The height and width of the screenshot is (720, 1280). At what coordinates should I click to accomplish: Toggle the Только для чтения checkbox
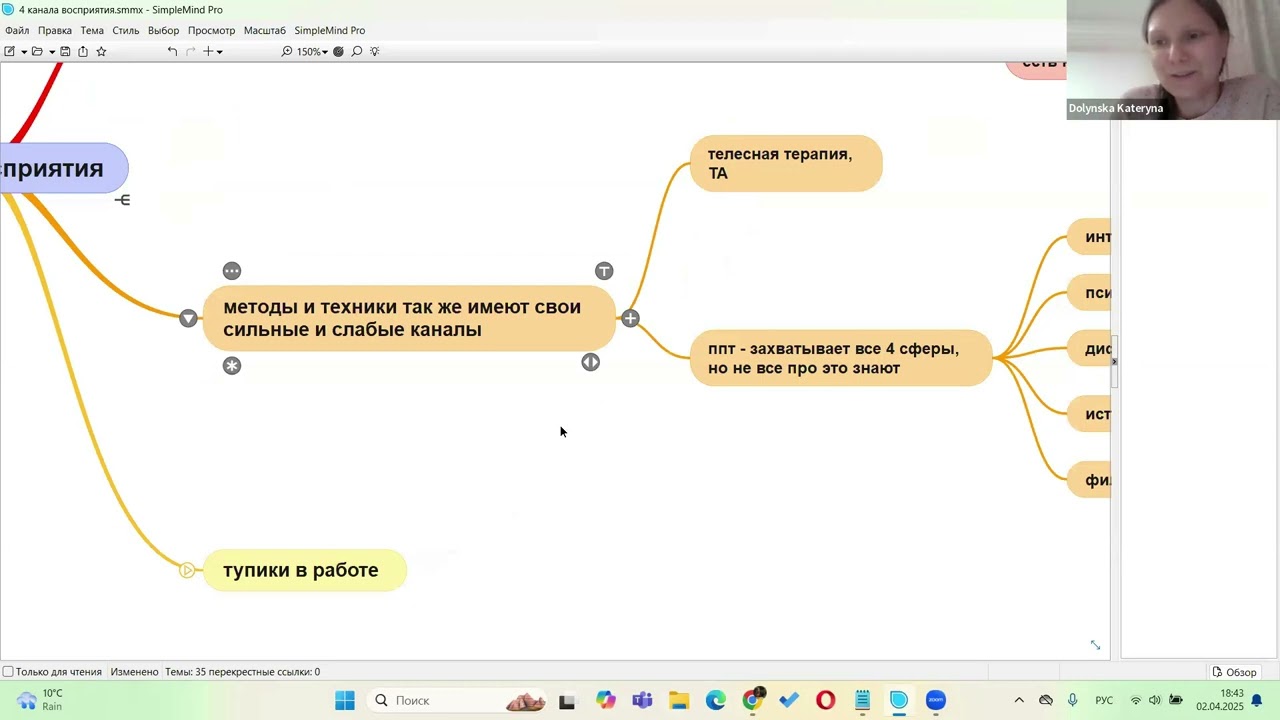click(8, 672)
